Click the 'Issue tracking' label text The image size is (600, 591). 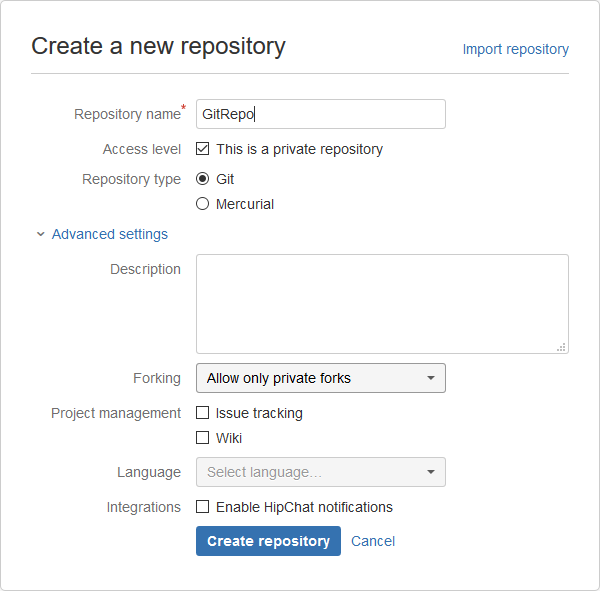259,413
